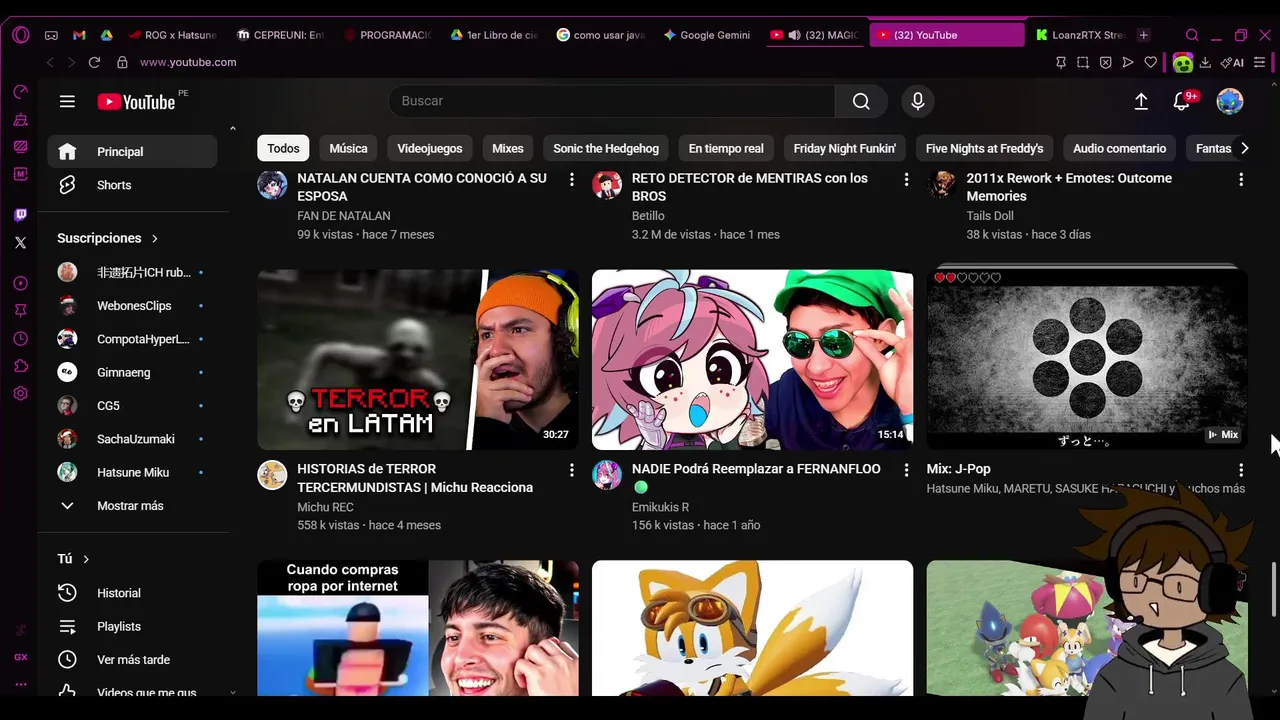Open Easy Setup lines icon

click(x=1260, y=62)
